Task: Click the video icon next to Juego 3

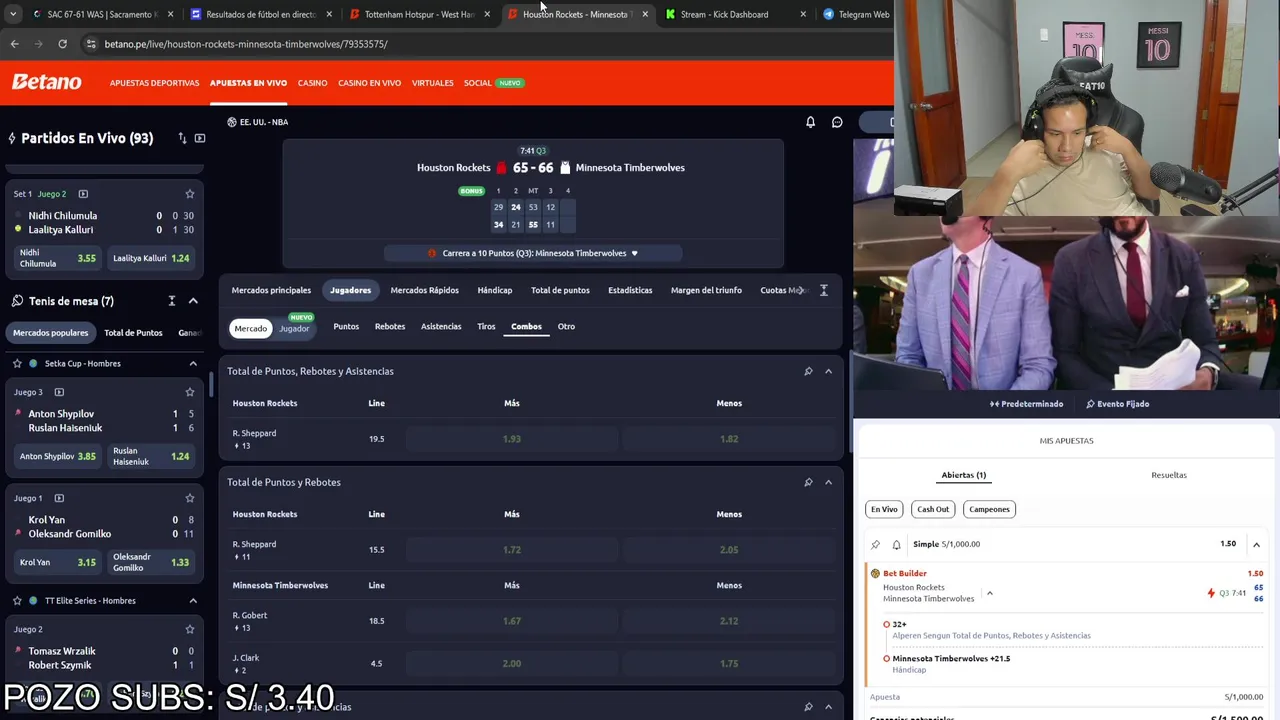Action: tap(59, 392)
